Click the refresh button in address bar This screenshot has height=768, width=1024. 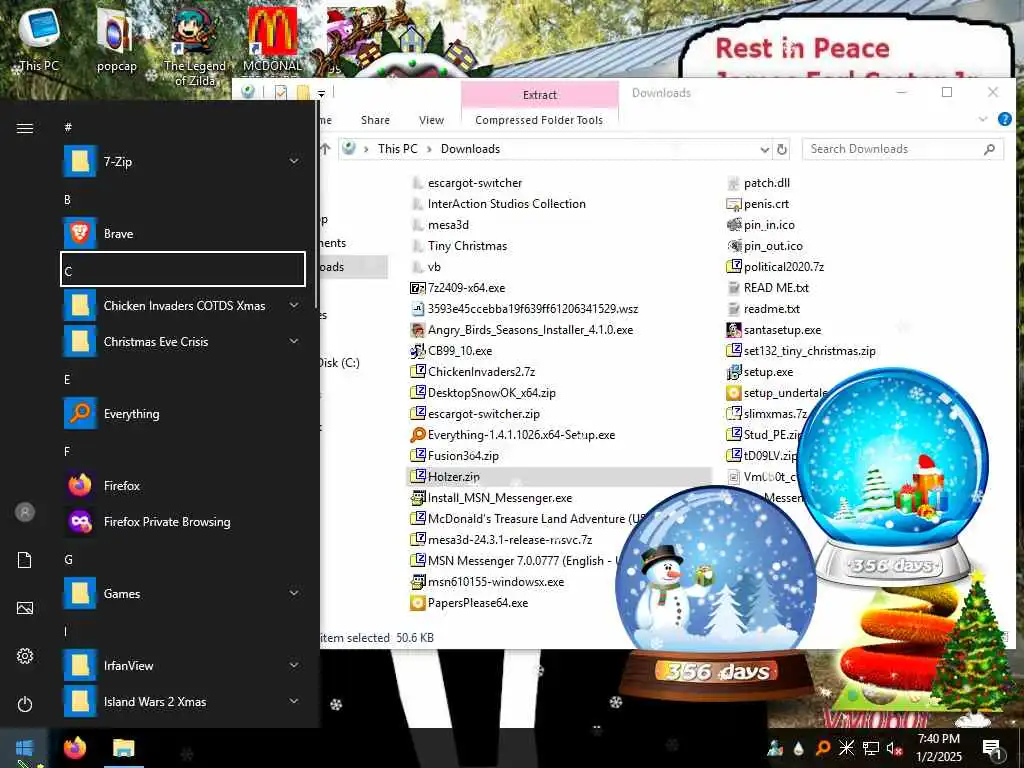click(781, 150)
